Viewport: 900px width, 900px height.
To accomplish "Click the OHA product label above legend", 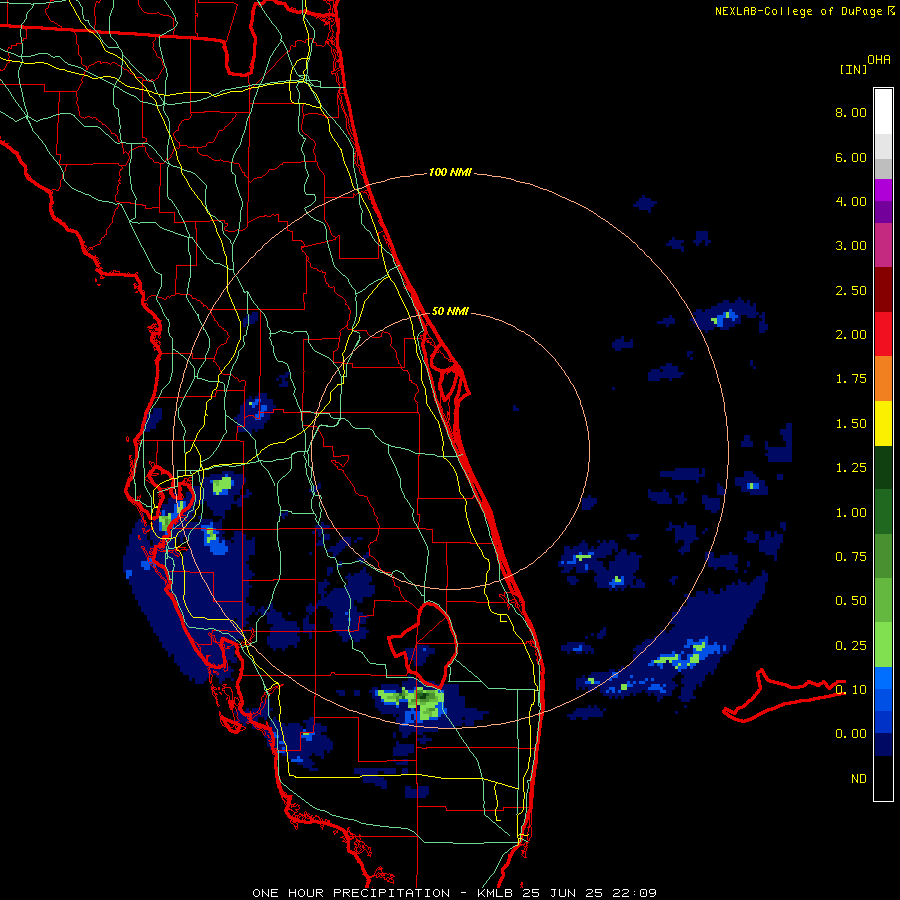I will point(879,59).
